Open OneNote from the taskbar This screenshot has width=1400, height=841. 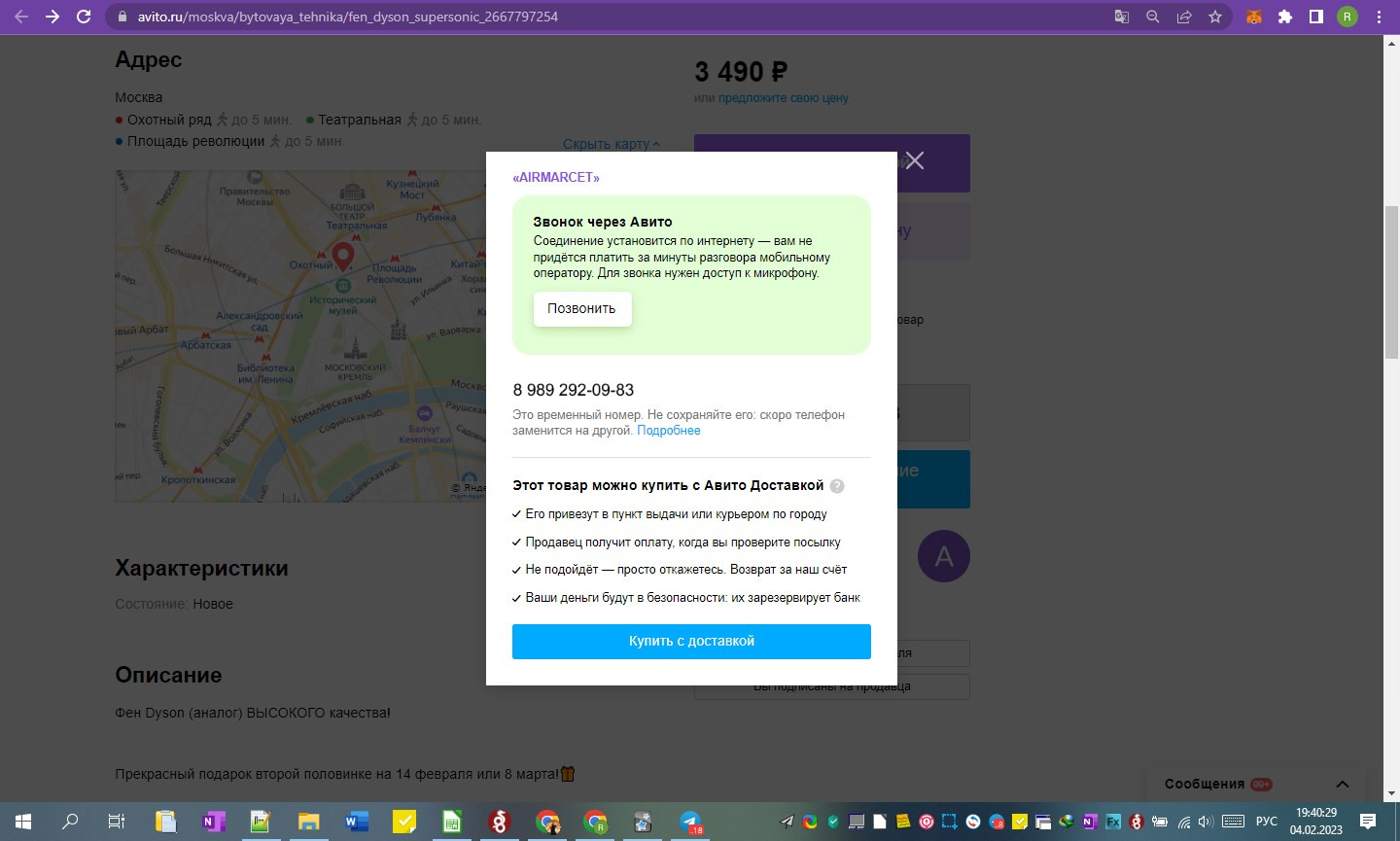pos(213,822)
